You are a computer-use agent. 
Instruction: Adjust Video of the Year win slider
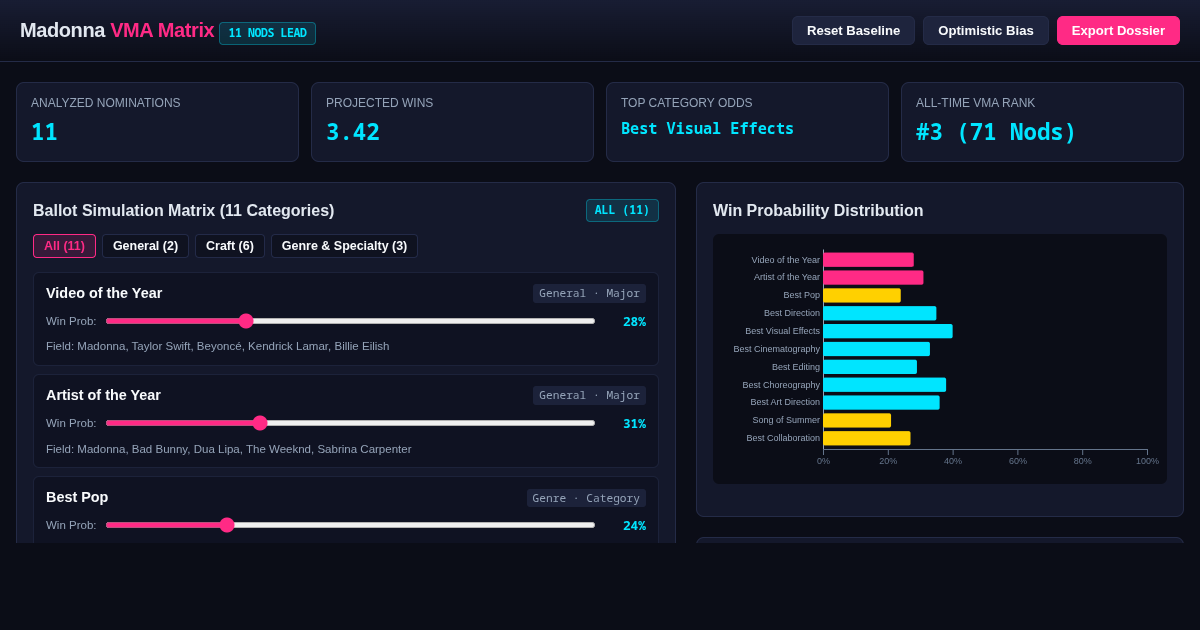coord(350,321)
